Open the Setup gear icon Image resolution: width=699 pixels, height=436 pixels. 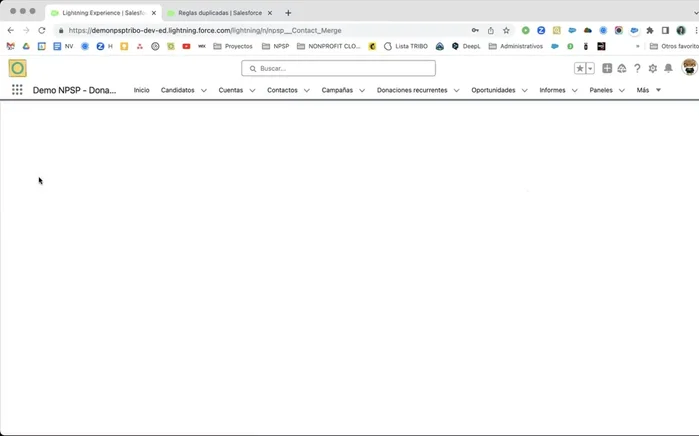click(653, 68)
